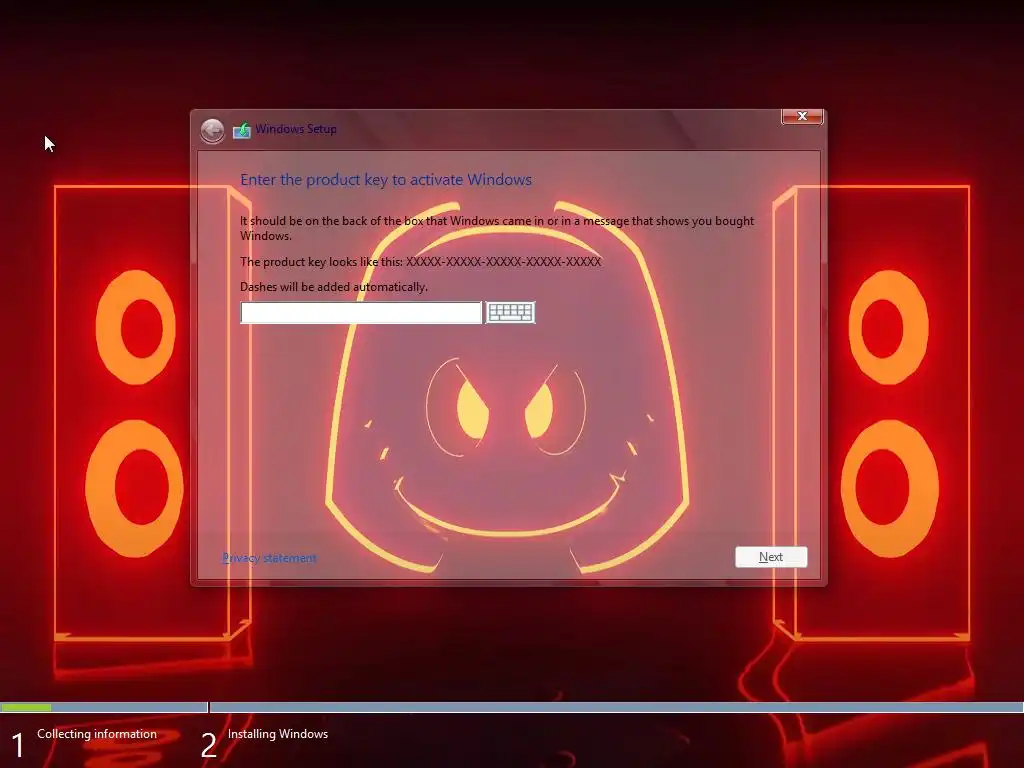The width and height of the screenshot is (1024, 768).
Task: Click the "It should be on the back" instructions text
Action: [497, 228]
